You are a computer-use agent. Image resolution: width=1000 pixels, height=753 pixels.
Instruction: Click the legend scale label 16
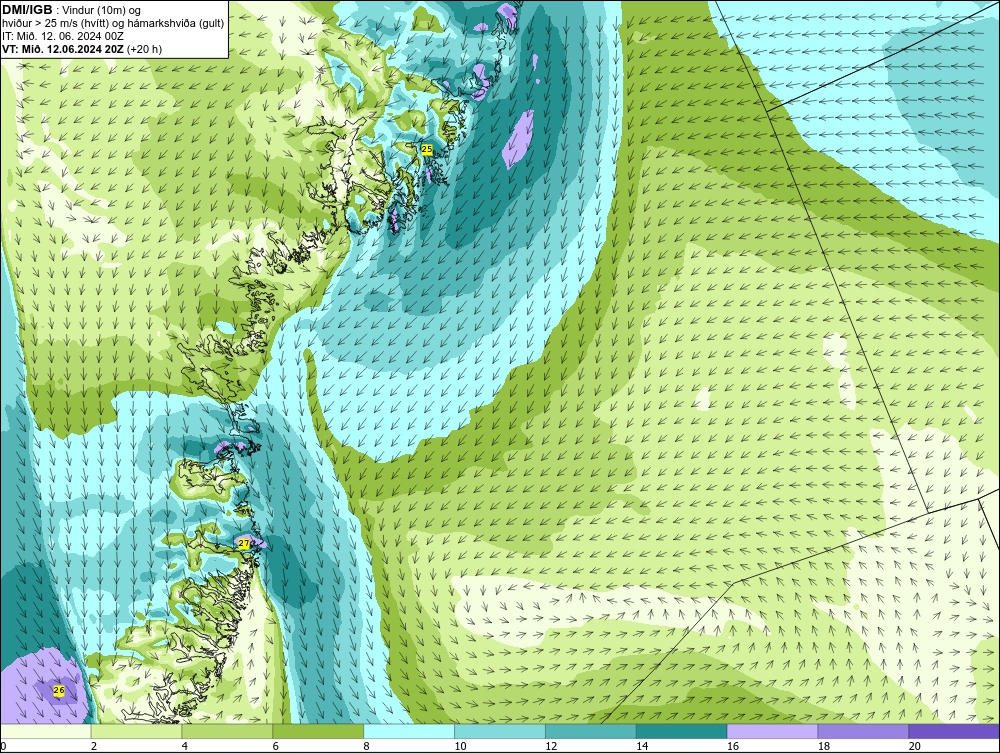[733, 746]
